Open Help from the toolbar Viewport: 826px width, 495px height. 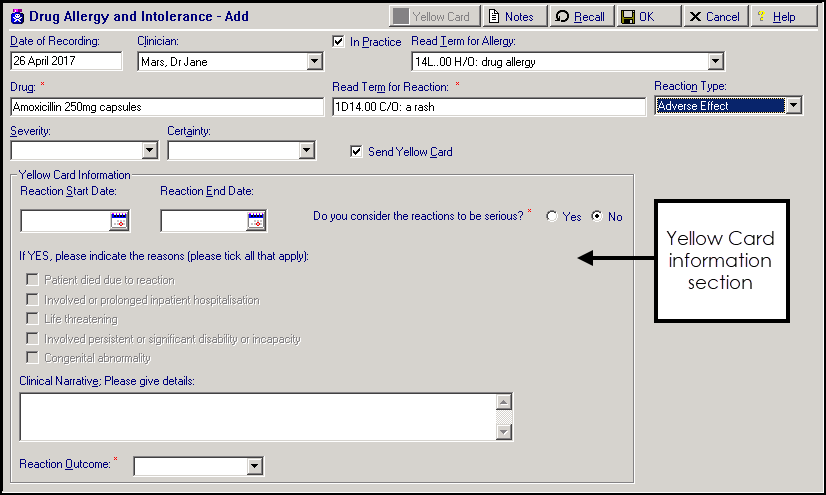(x=775, y=17)
